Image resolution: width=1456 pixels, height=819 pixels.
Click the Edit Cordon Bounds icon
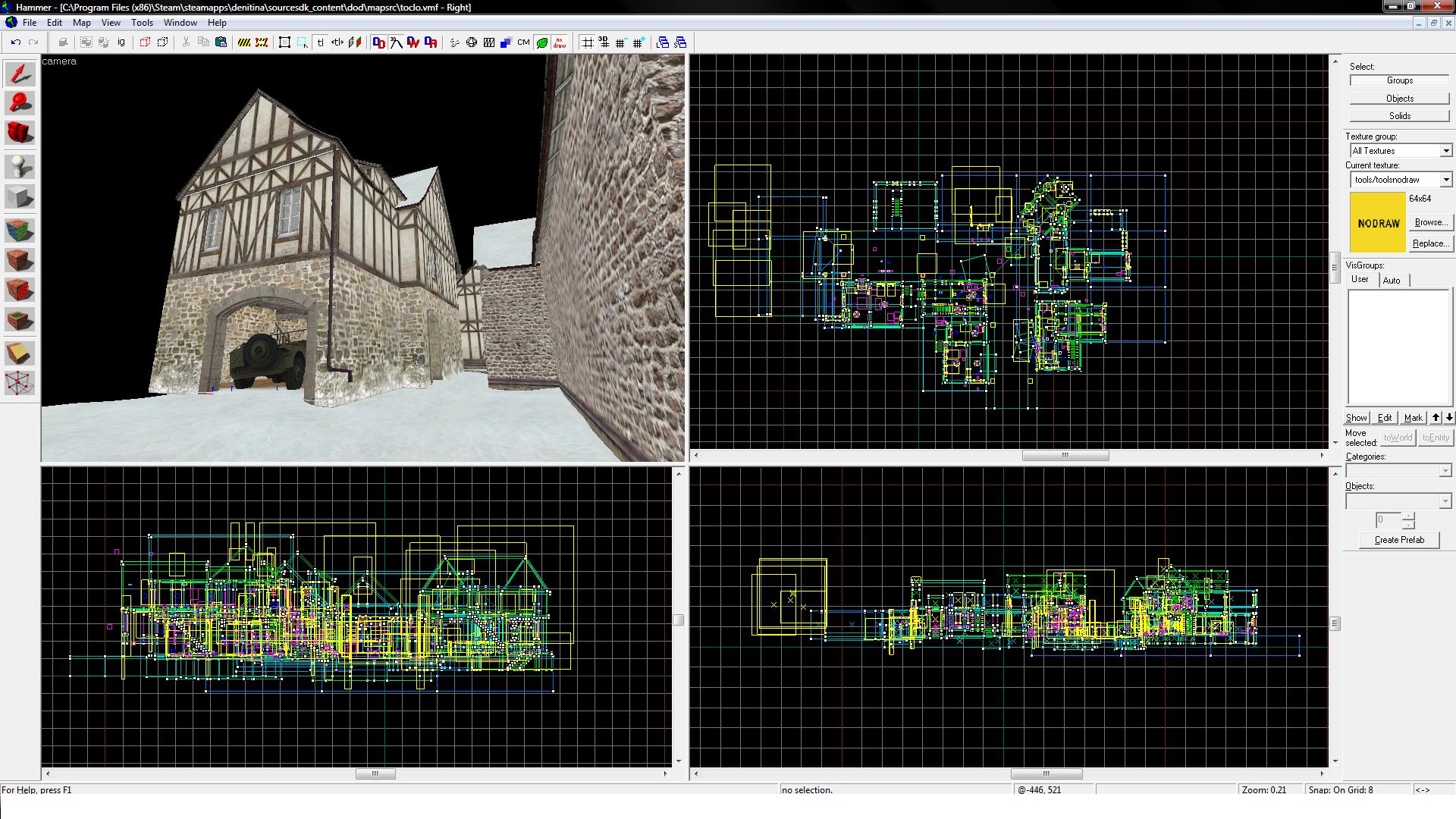(262, 42)
